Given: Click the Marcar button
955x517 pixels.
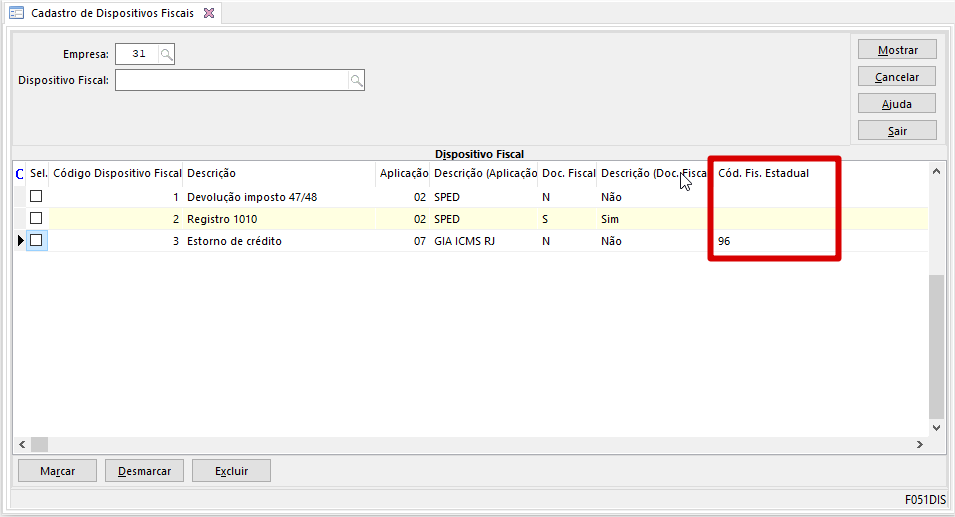Looking at the screenshot, I should pos(57,471).
